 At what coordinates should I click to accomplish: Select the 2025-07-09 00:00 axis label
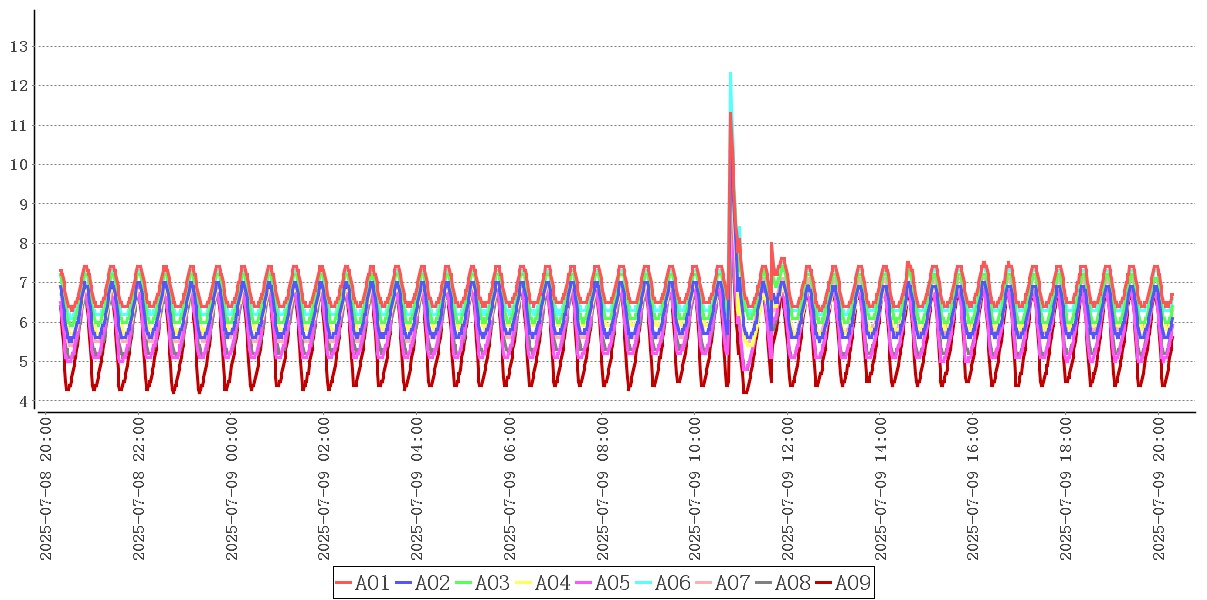(x=232, y=490)
